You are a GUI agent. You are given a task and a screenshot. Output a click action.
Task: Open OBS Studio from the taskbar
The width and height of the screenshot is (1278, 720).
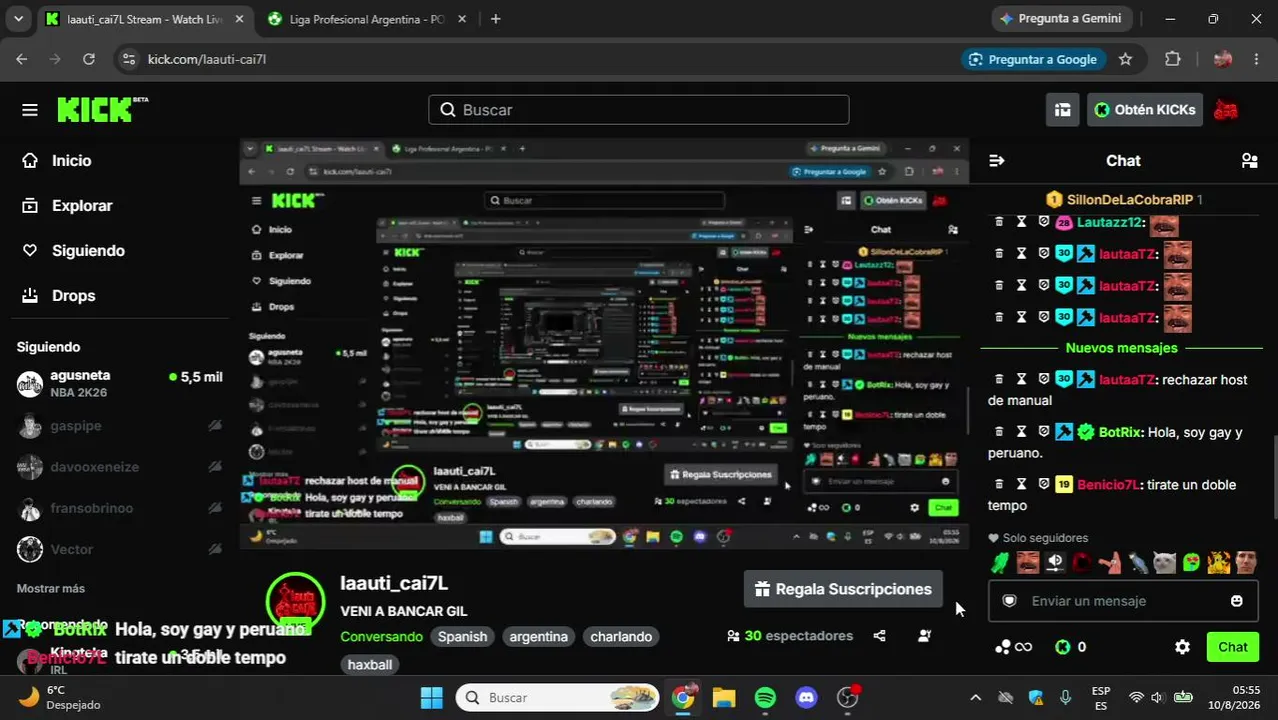click(x=848, y=697)
